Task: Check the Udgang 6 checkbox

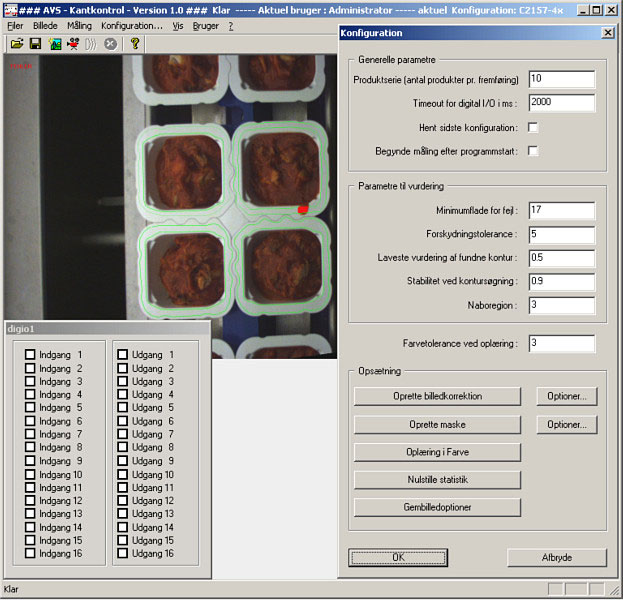Action: 123,421
